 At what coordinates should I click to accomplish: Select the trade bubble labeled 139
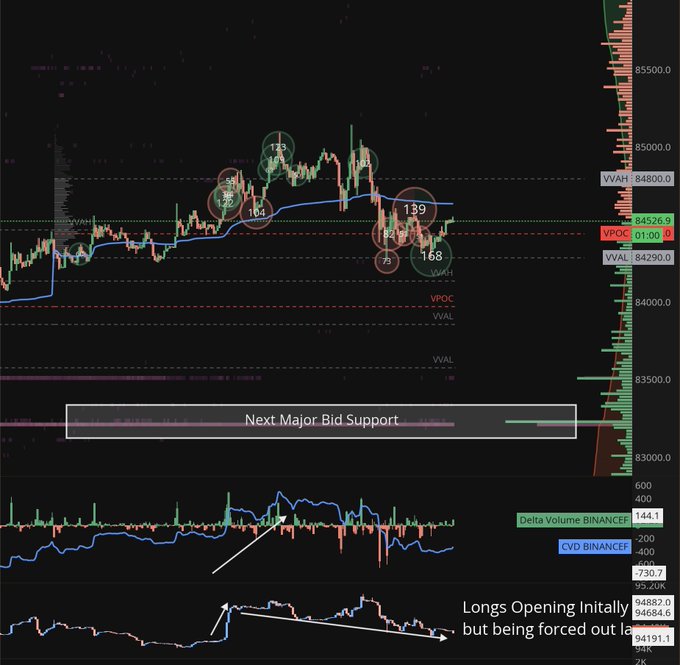(x=415, y=209)
